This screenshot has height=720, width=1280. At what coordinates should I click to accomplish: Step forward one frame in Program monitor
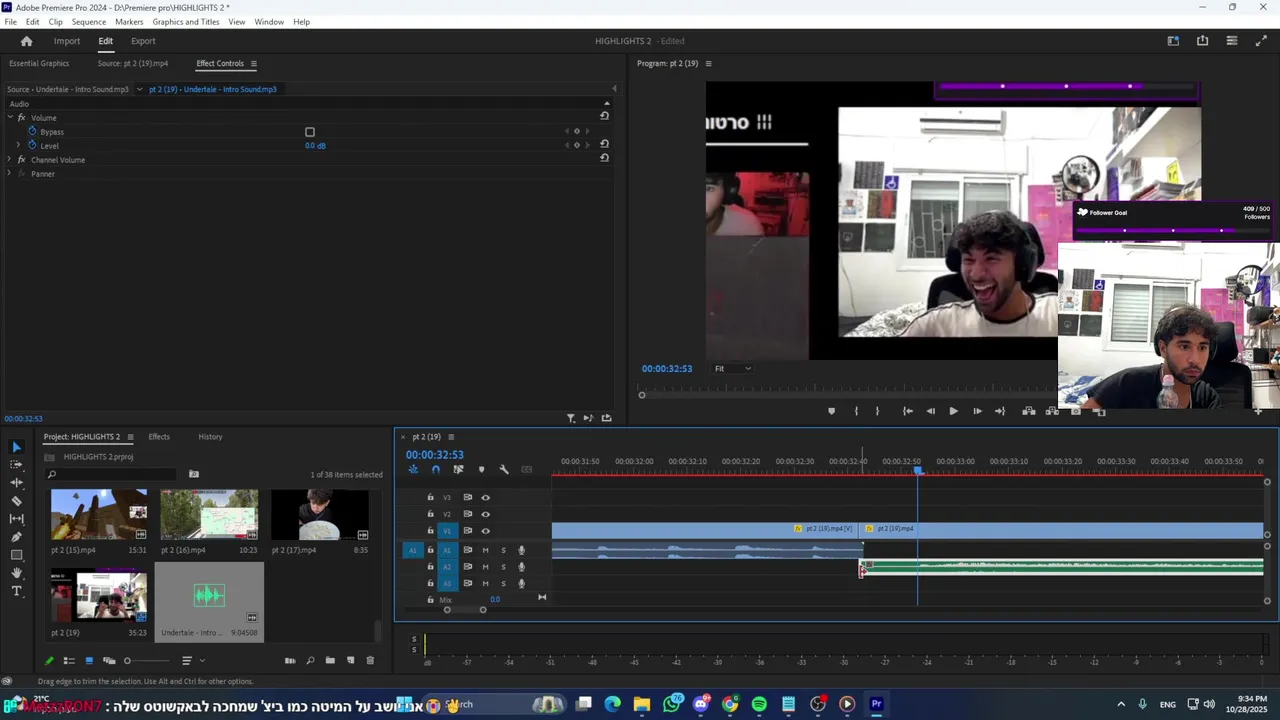coord(977,411)
